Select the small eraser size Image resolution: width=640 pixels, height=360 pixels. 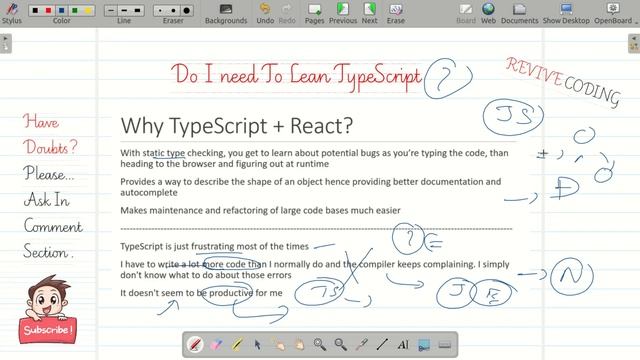pyautogui.click(x=160, y=10)
